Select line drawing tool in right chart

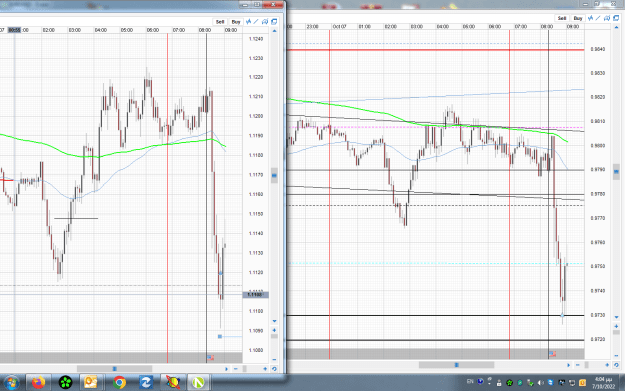[x=598, y=18]
